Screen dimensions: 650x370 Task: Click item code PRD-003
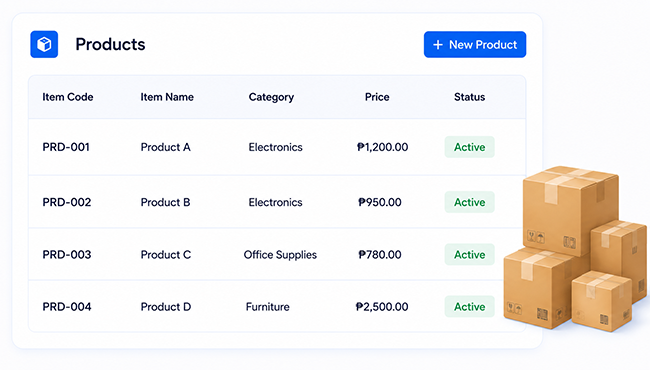(x=67, y=254)
